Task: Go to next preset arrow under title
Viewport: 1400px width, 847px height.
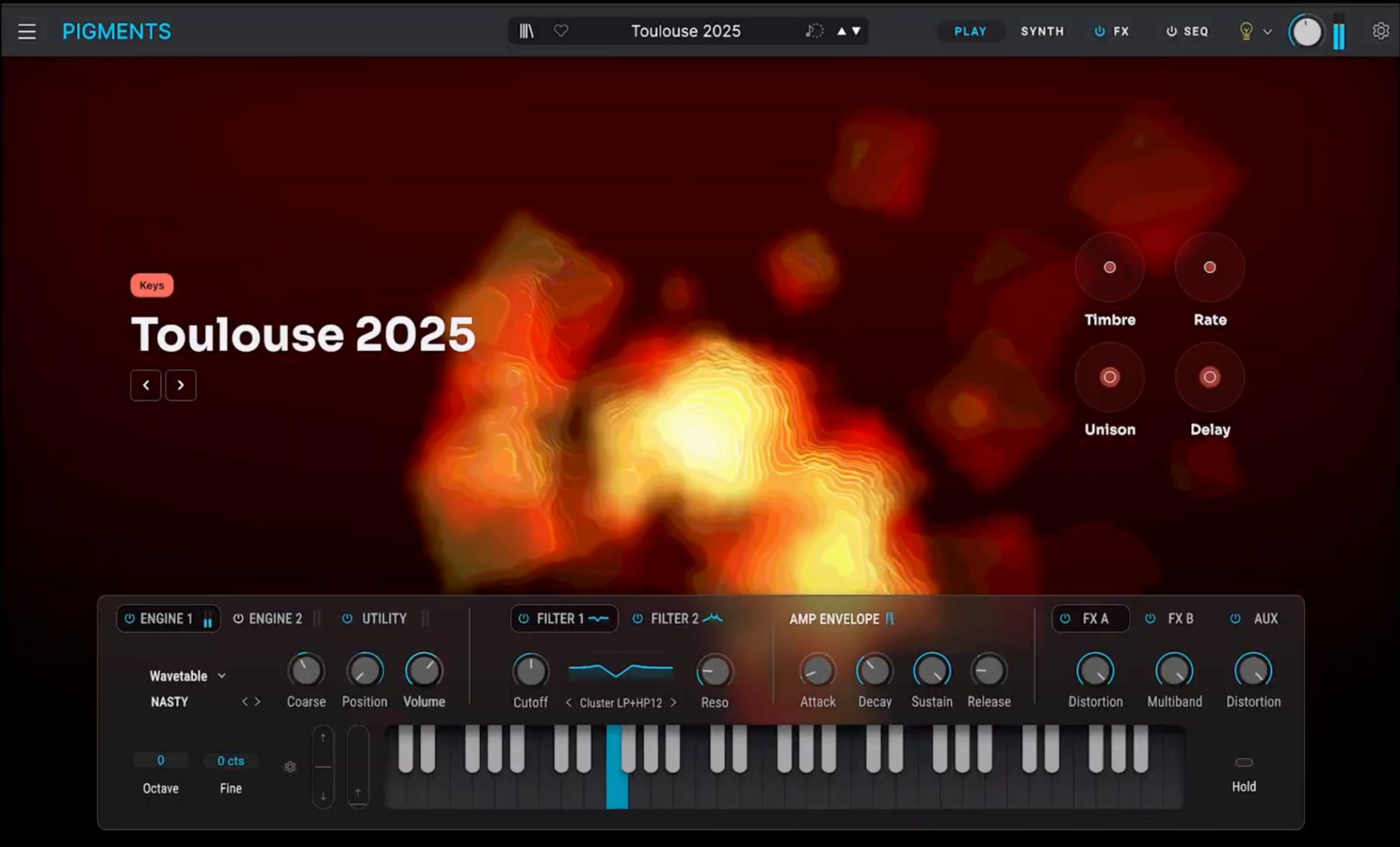Action: point(181,385)
